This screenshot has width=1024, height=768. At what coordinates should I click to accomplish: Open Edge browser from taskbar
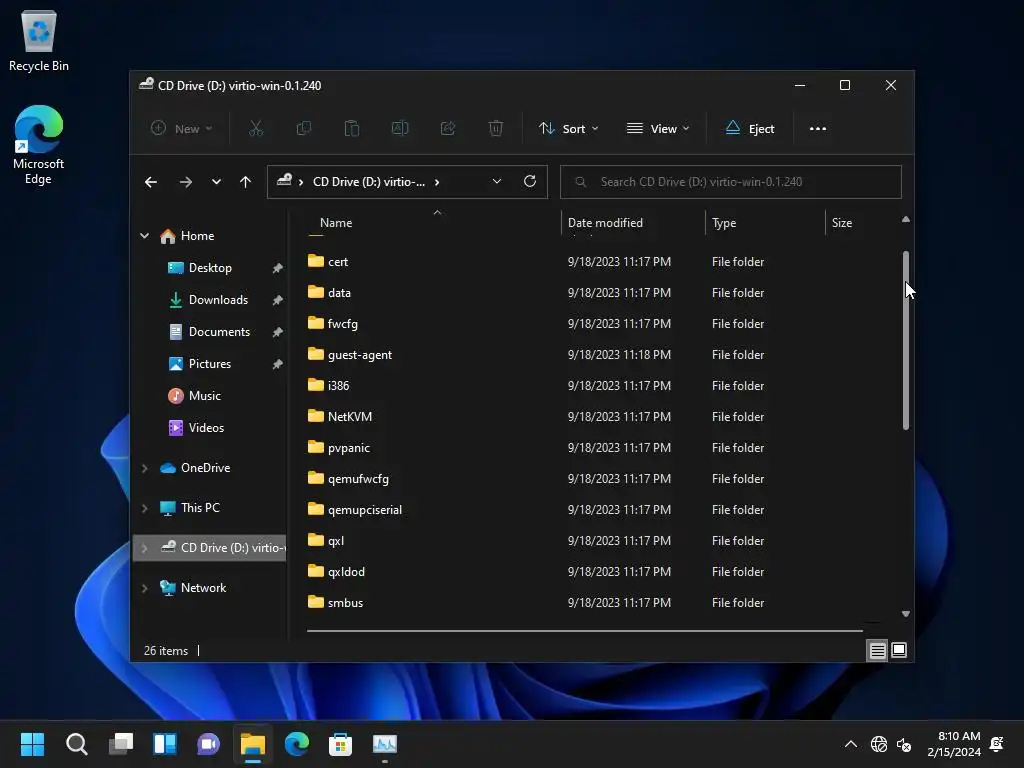coord(296,744)
